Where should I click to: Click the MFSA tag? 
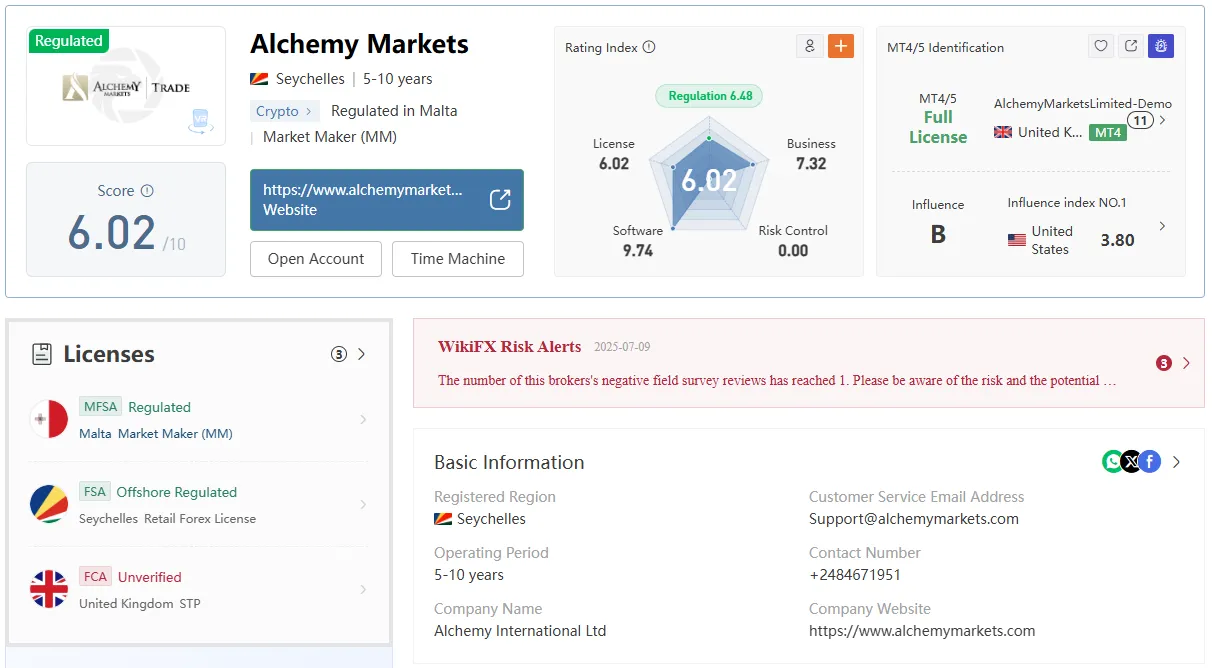pyautogui.click(x=101, y=407)
